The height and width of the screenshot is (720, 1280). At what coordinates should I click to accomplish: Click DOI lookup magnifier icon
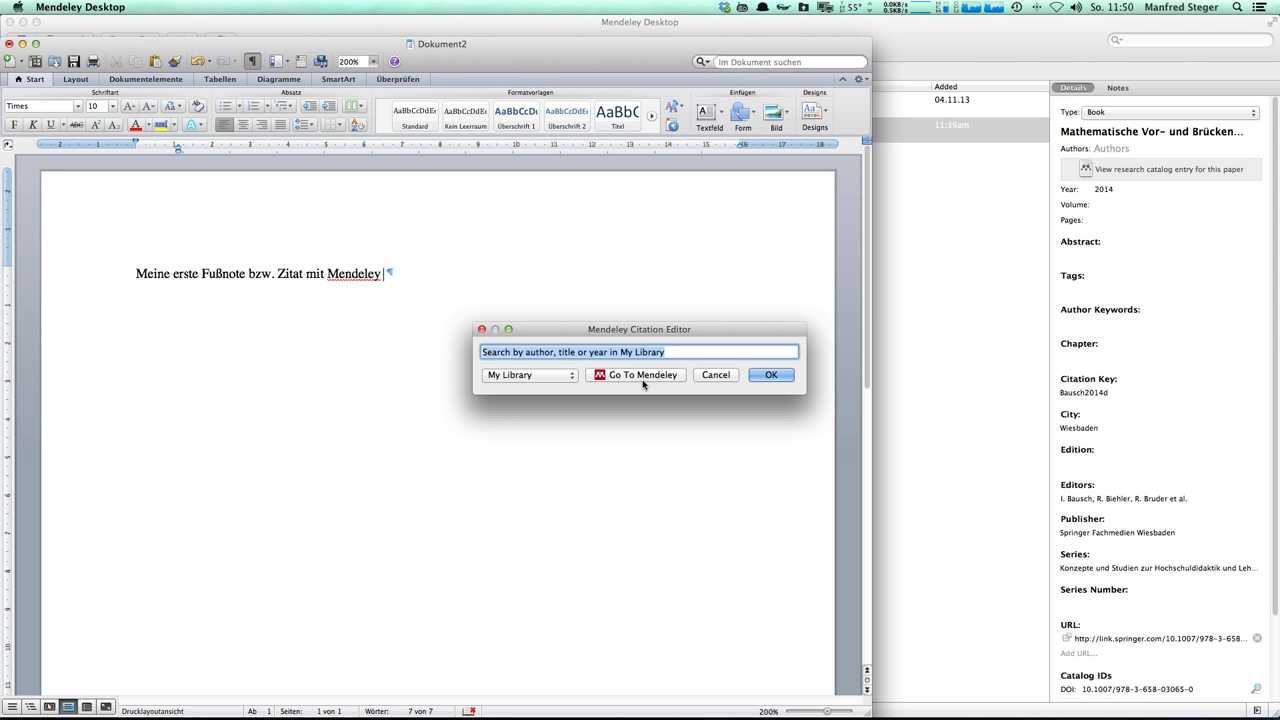(x=1256, y=689)
